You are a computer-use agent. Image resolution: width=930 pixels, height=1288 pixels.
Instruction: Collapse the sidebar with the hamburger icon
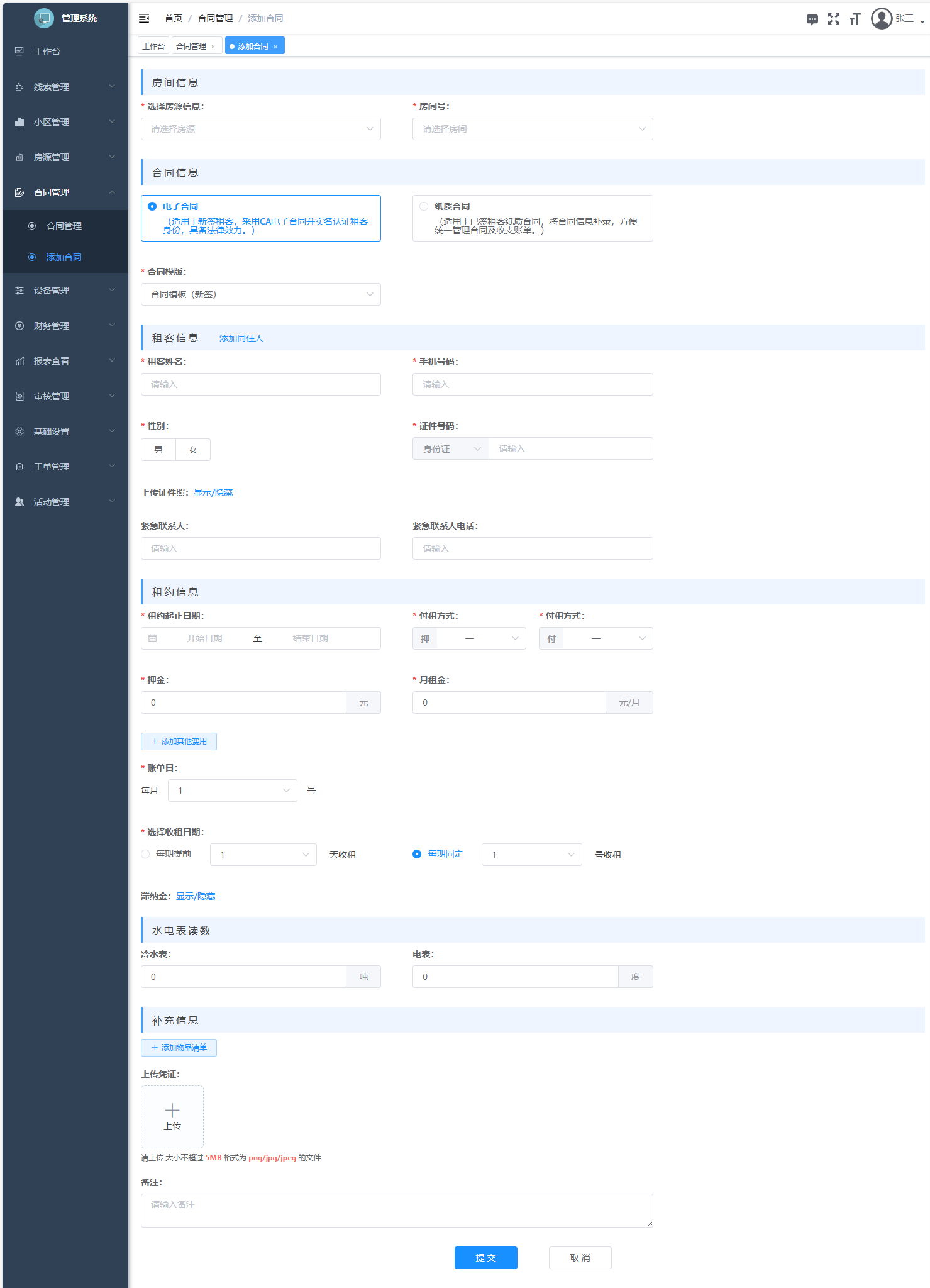coord(144,18)
